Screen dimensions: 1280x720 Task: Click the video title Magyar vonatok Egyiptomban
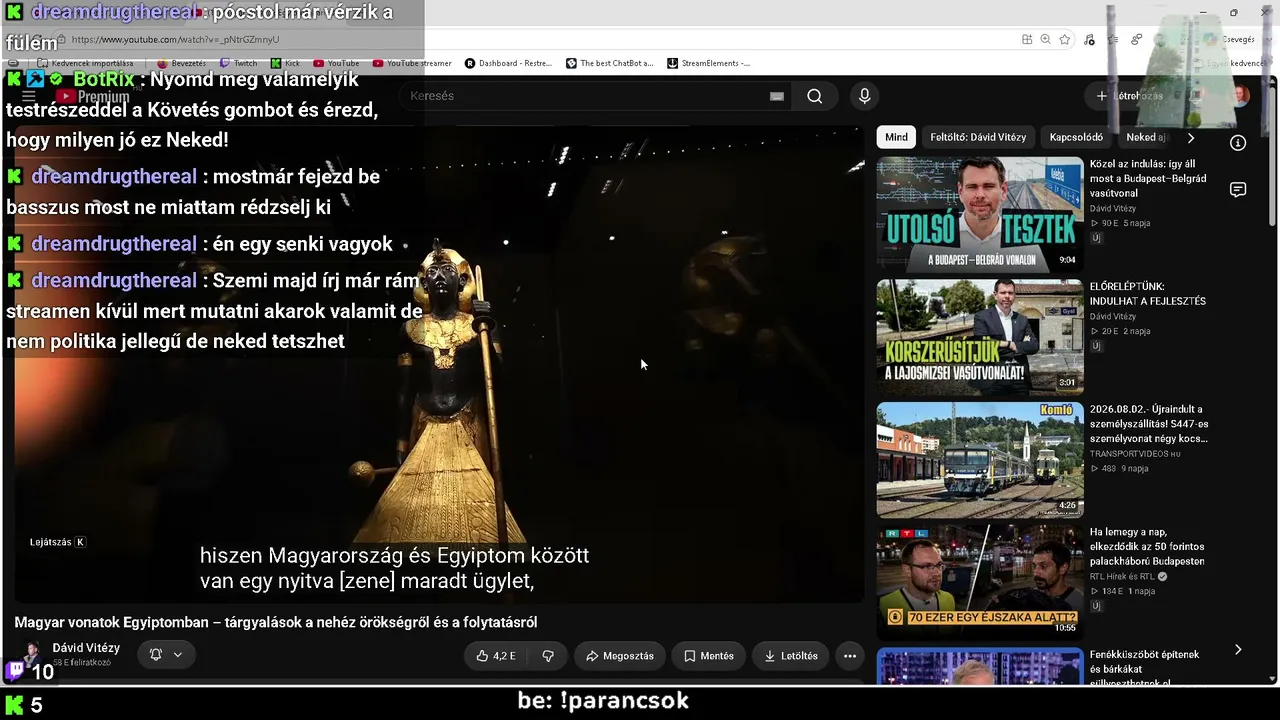pyautogui.click(x=276, y=622)
